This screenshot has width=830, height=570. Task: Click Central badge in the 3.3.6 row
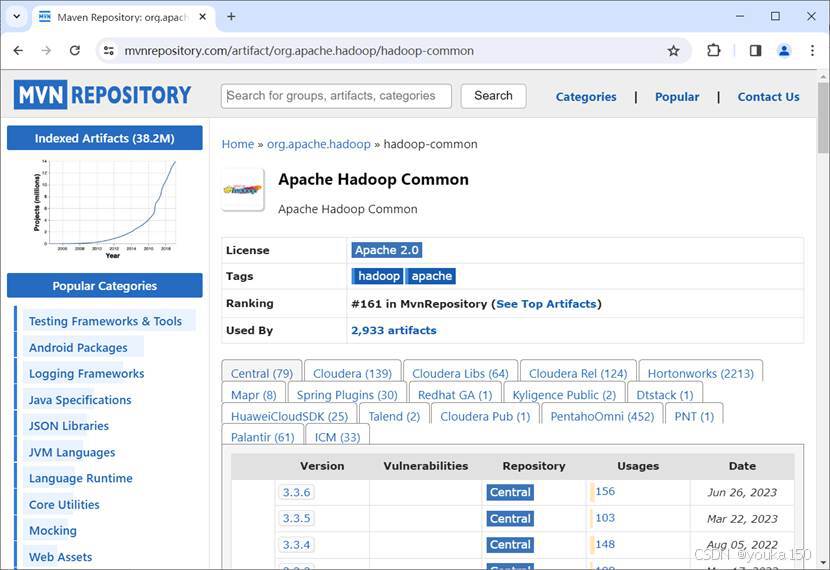point(510,492)
